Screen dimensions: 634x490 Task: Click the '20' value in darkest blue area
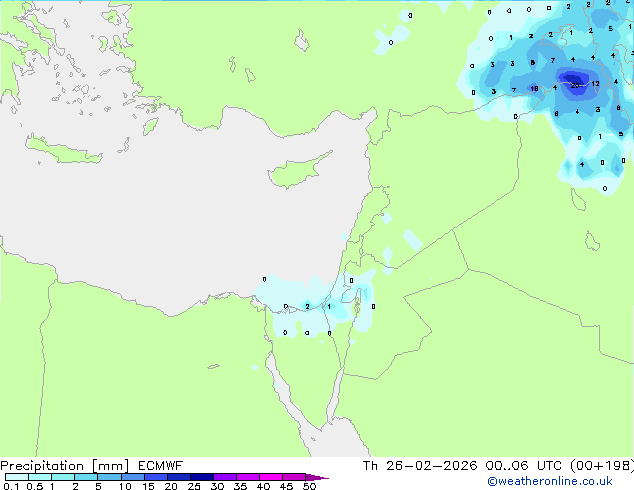[x=575, y=85]
